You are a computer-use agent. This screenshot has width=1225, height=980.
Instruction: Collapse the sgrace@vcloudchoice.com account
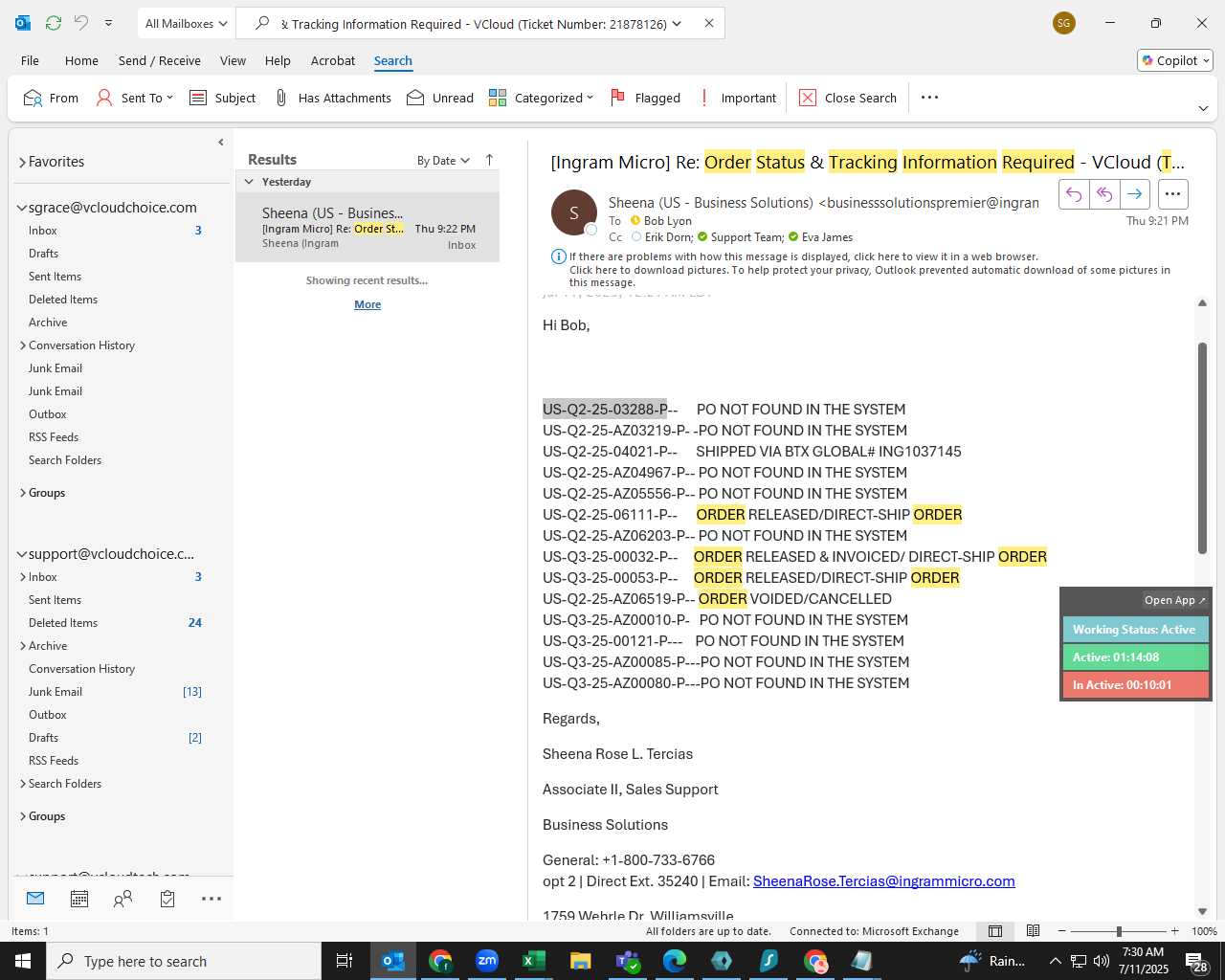click(22, 208)
